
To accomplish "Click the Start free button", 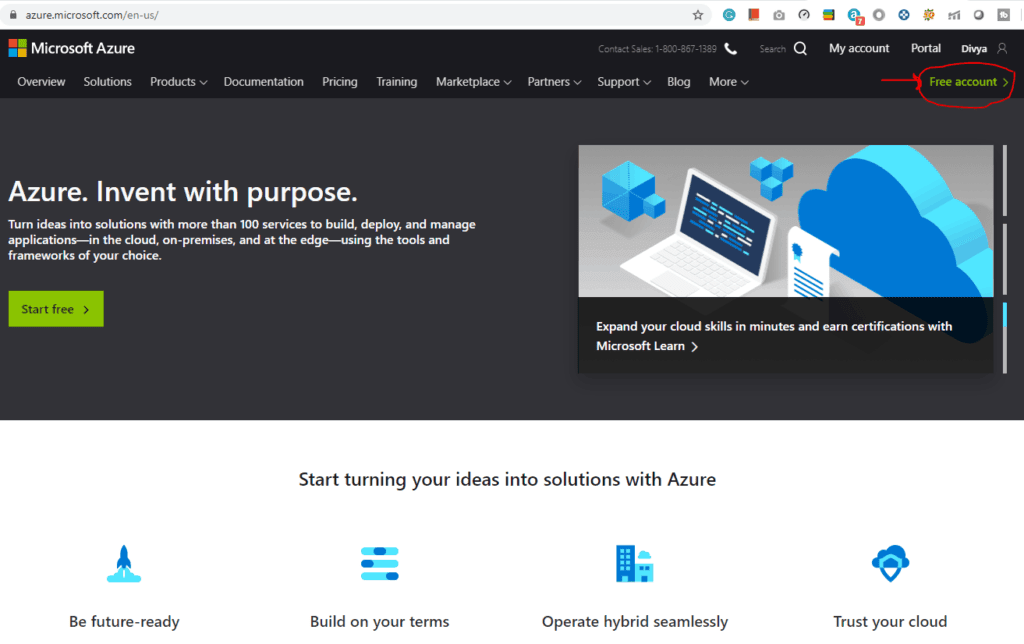I will (x=55, y=308).
